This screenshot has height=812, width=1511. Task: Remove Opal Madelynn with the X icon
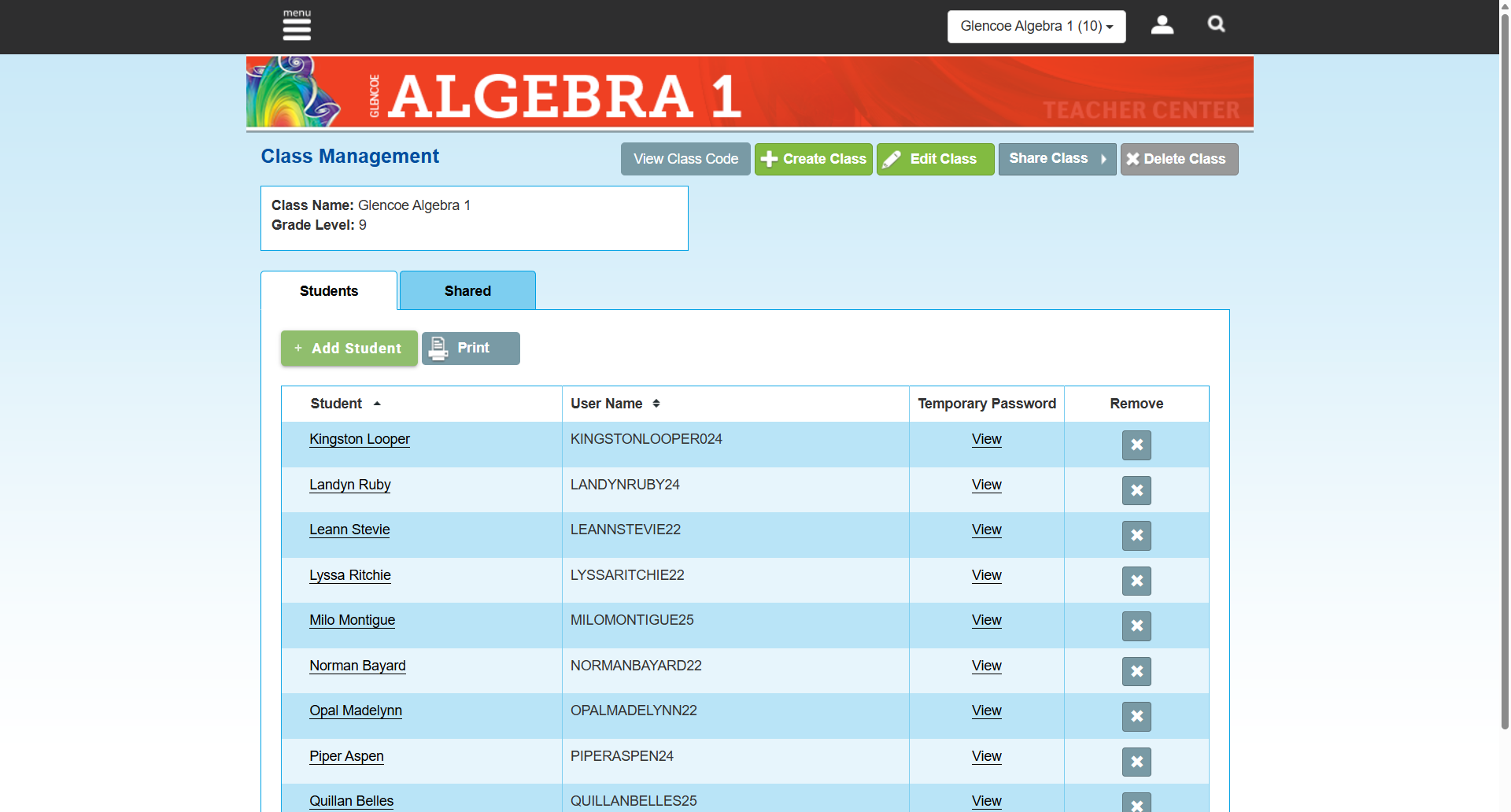pyautogui.click(x=1136, y=717)
